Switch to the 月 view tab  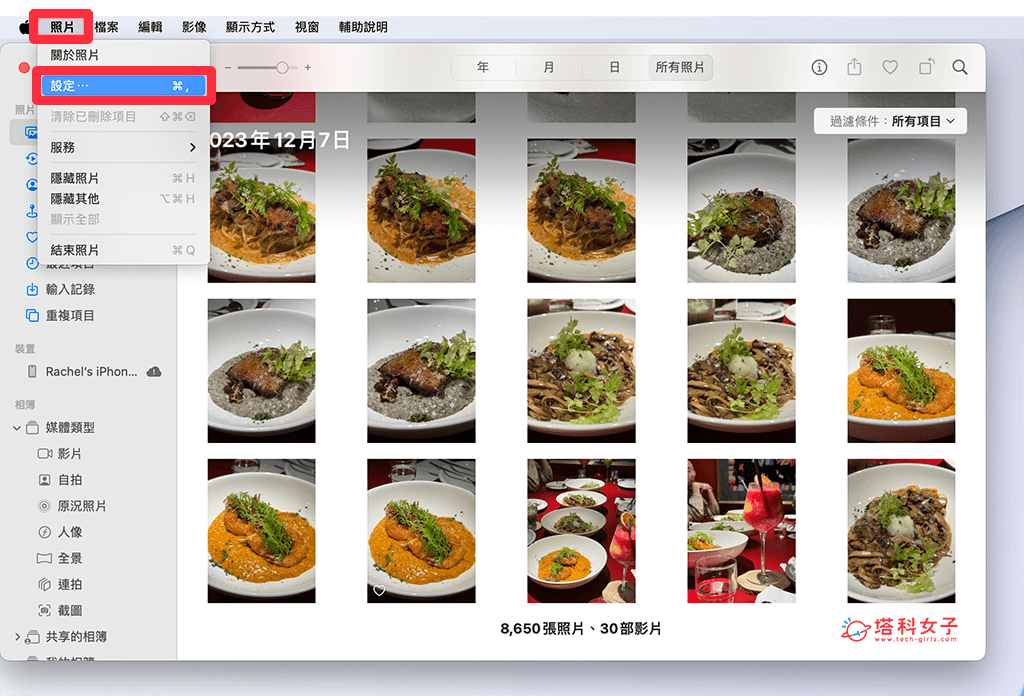click(549, 67)
